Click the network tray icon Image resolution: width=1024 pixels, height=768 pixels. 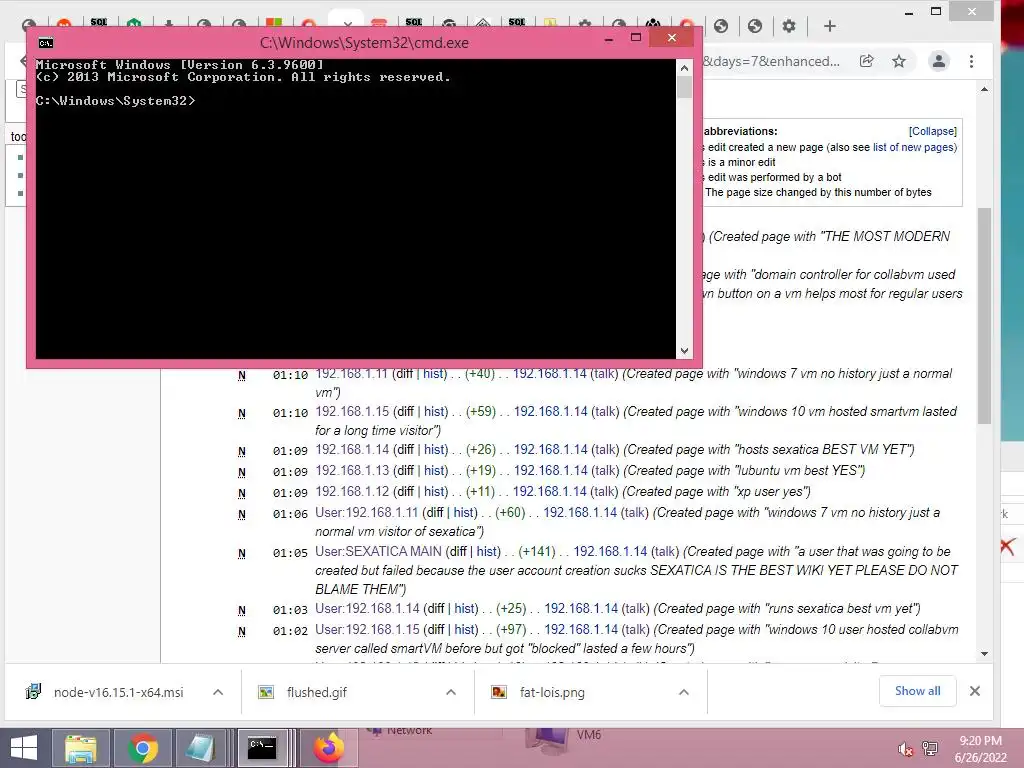930,750
